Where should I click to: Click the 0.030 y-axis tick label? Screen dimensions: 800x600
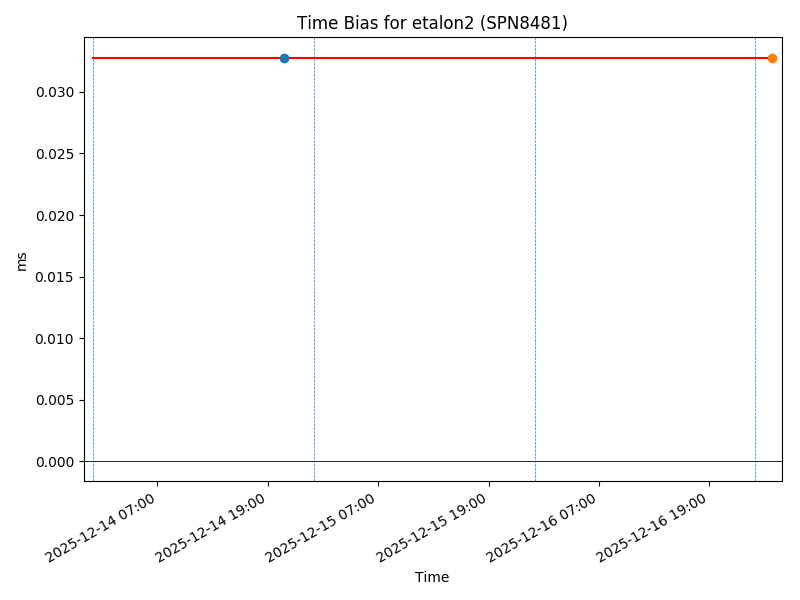click(x=54, y=92)
